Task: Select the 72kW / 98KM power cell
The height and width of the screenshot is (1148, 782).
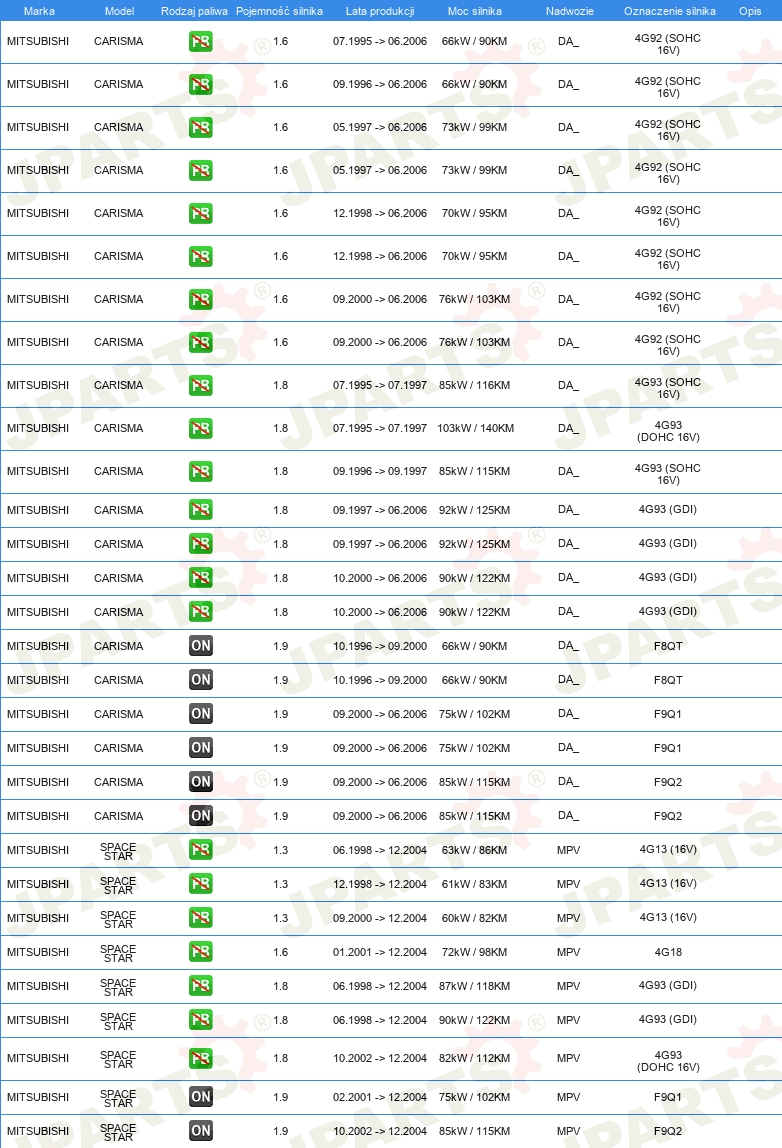Action: [x=474, y=952]
